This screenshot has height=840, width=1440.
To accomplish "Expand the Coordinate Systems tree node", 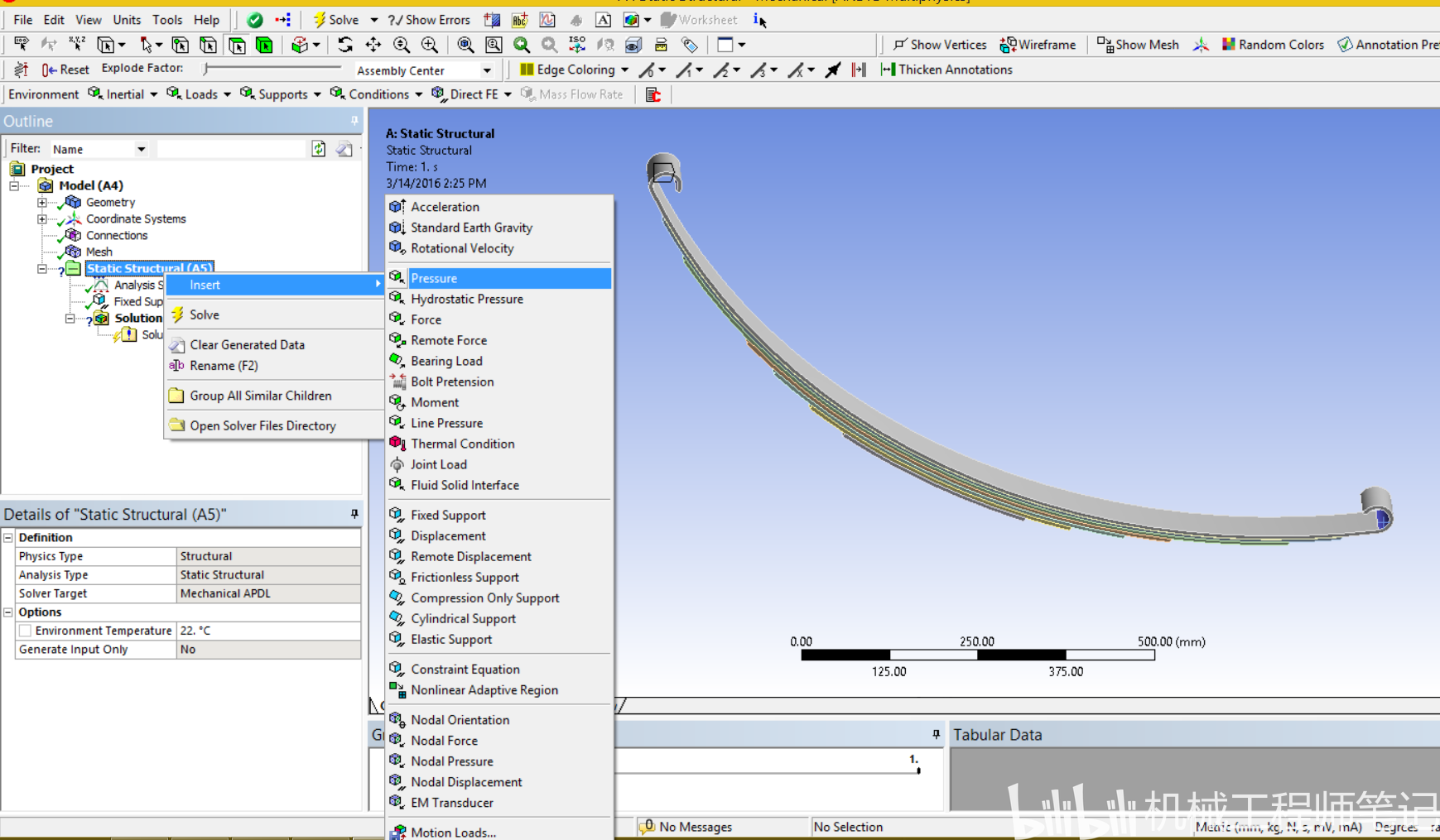I will coord(42,218).
